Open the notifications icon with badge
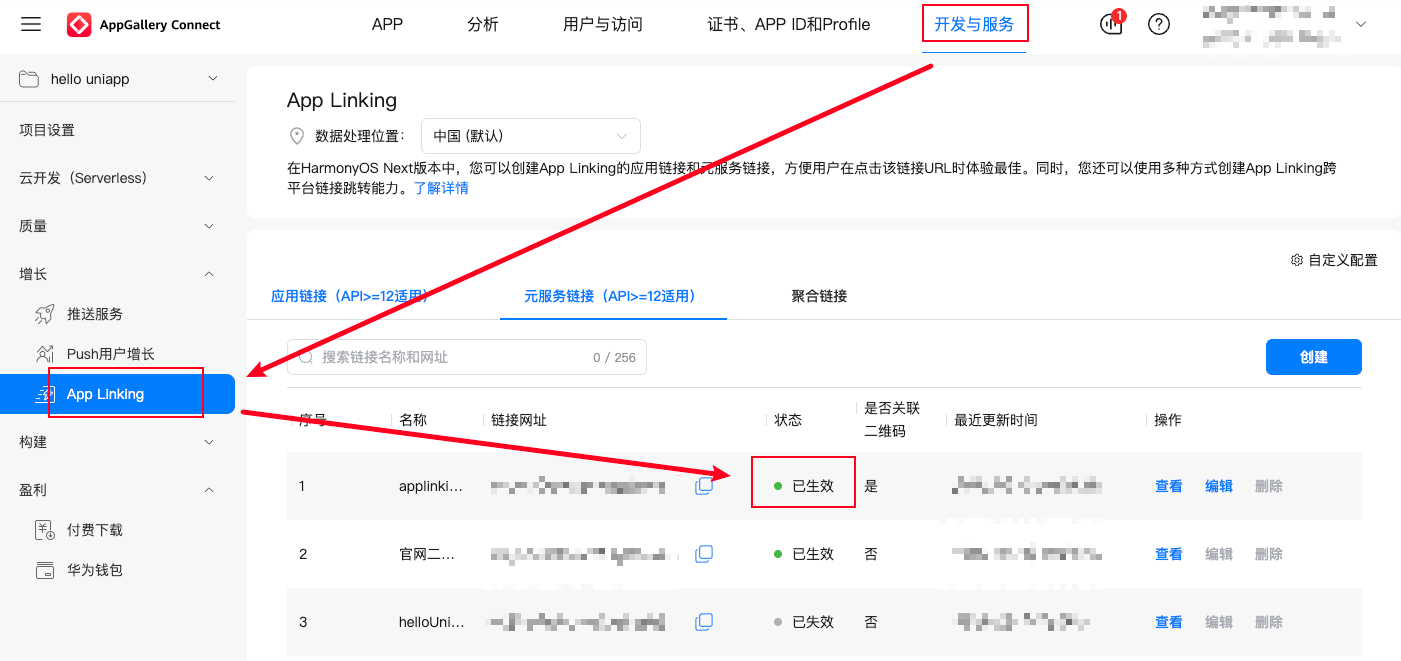Screen dimensions: 1401x661 tap(1111, 24)
